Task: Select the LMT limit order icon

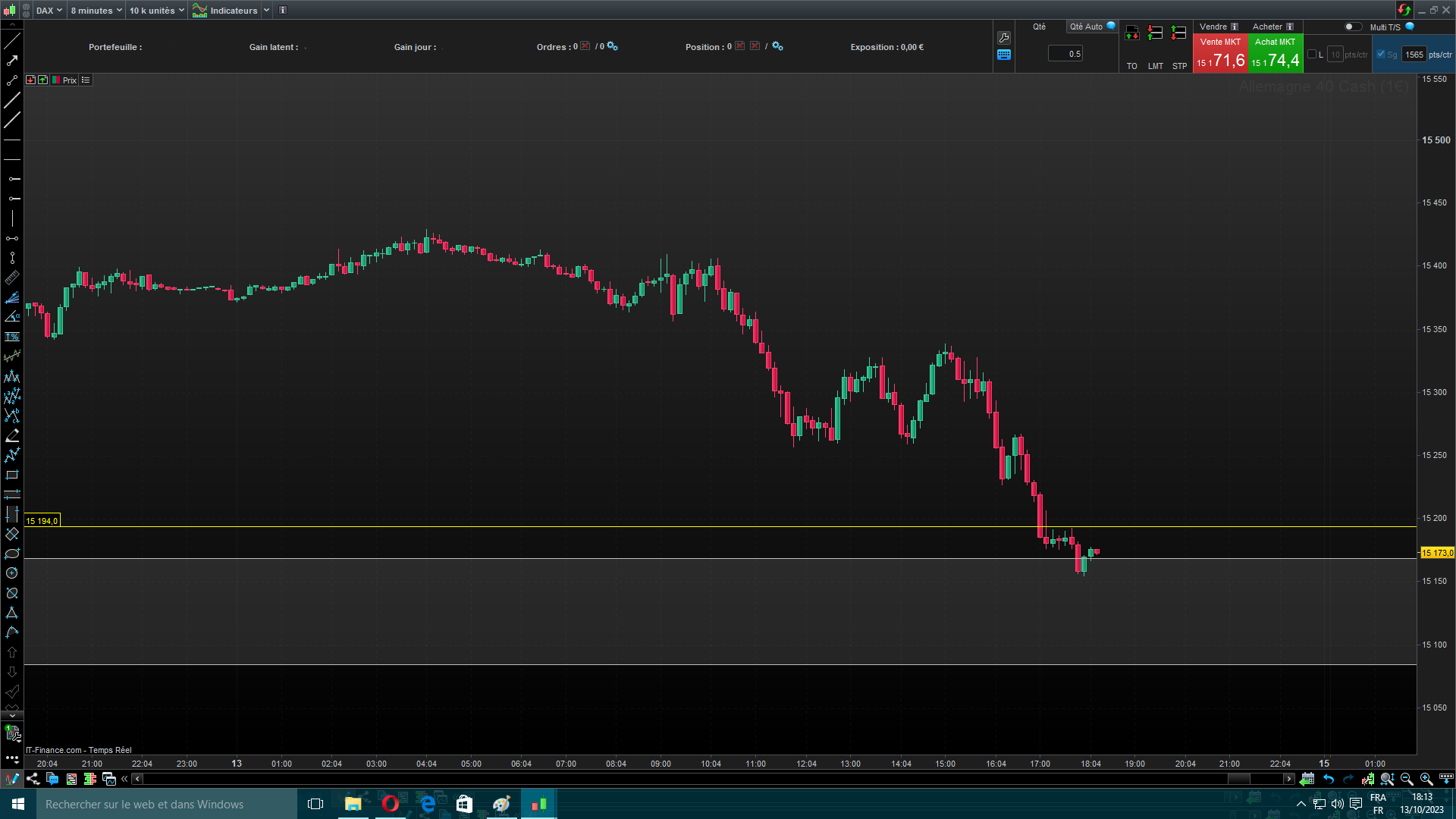Action: pyautogui.click(x=1155, y=33)
